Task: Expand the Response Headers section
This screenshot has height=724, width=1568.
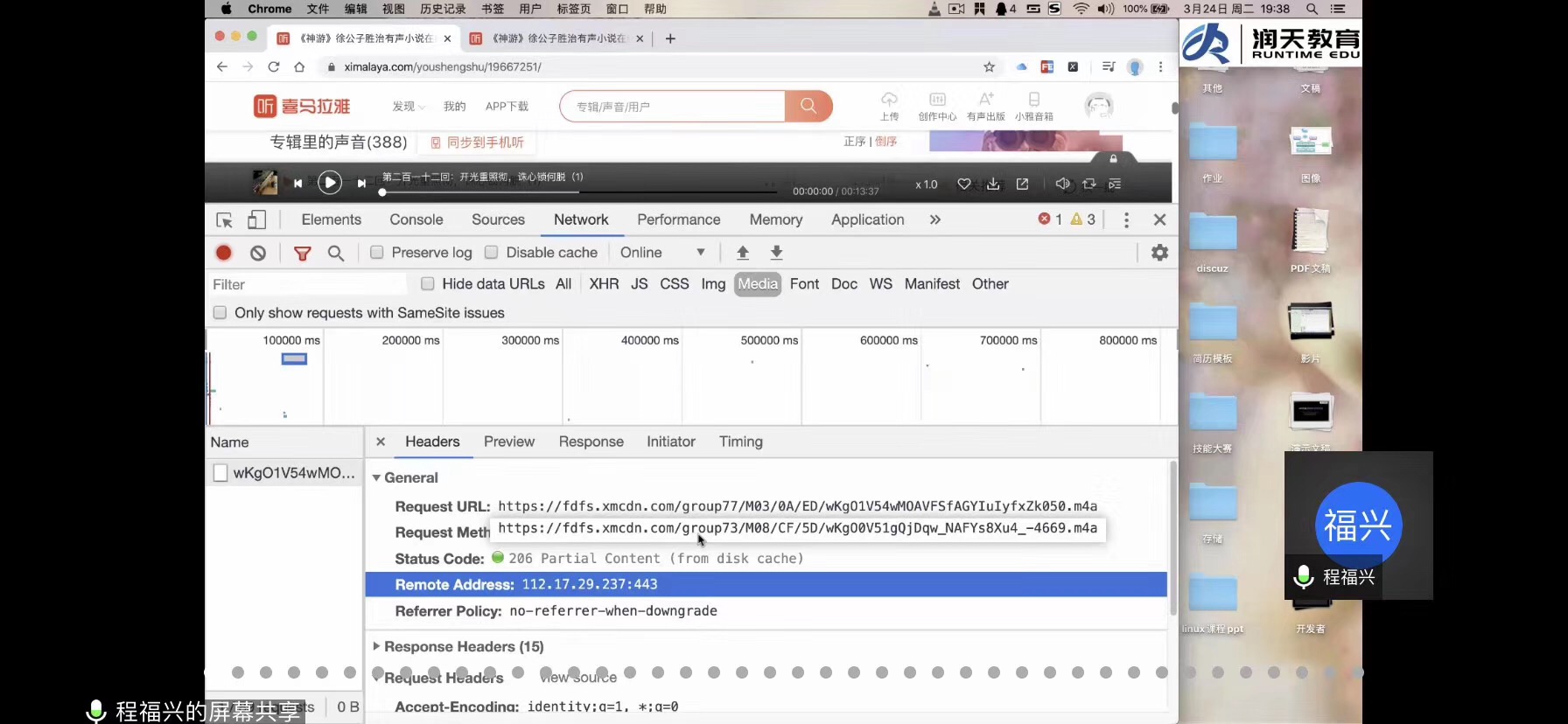Action: point(376,646)
